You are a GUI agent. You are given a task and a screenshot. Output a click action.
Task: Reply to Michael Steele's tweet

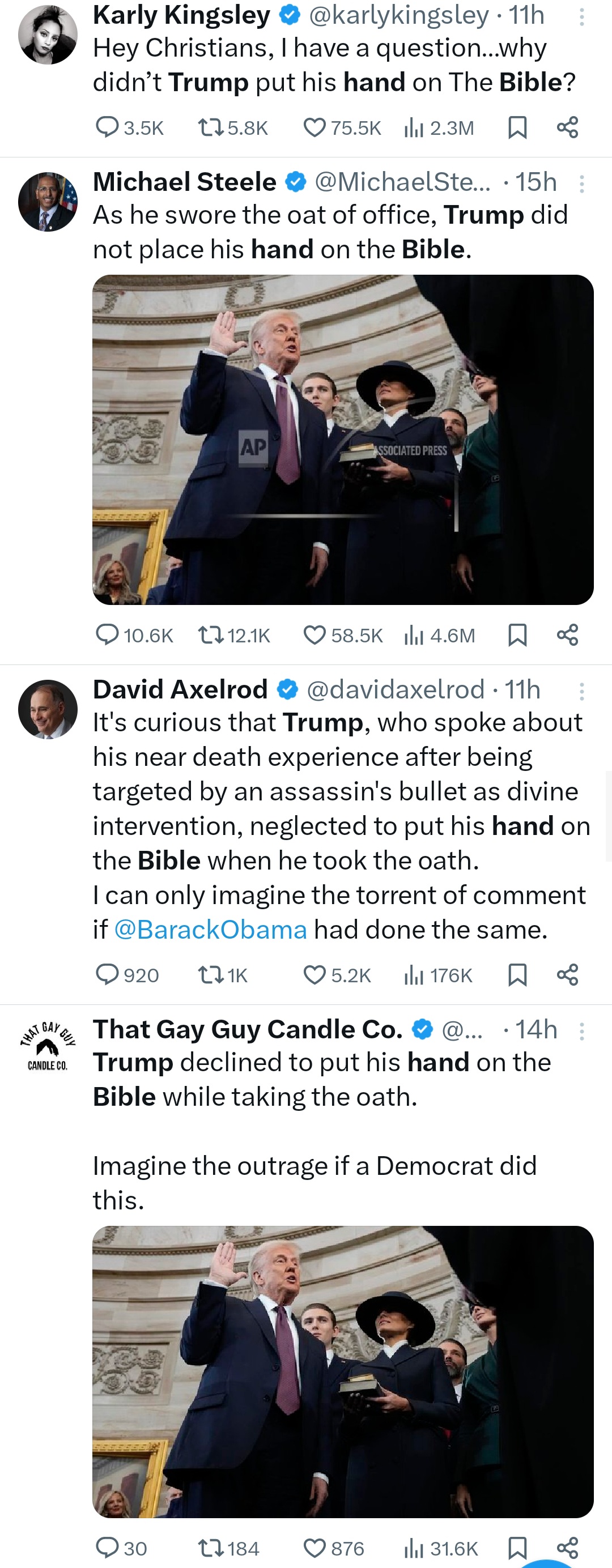pyautogui.click(x=107, y=635)
